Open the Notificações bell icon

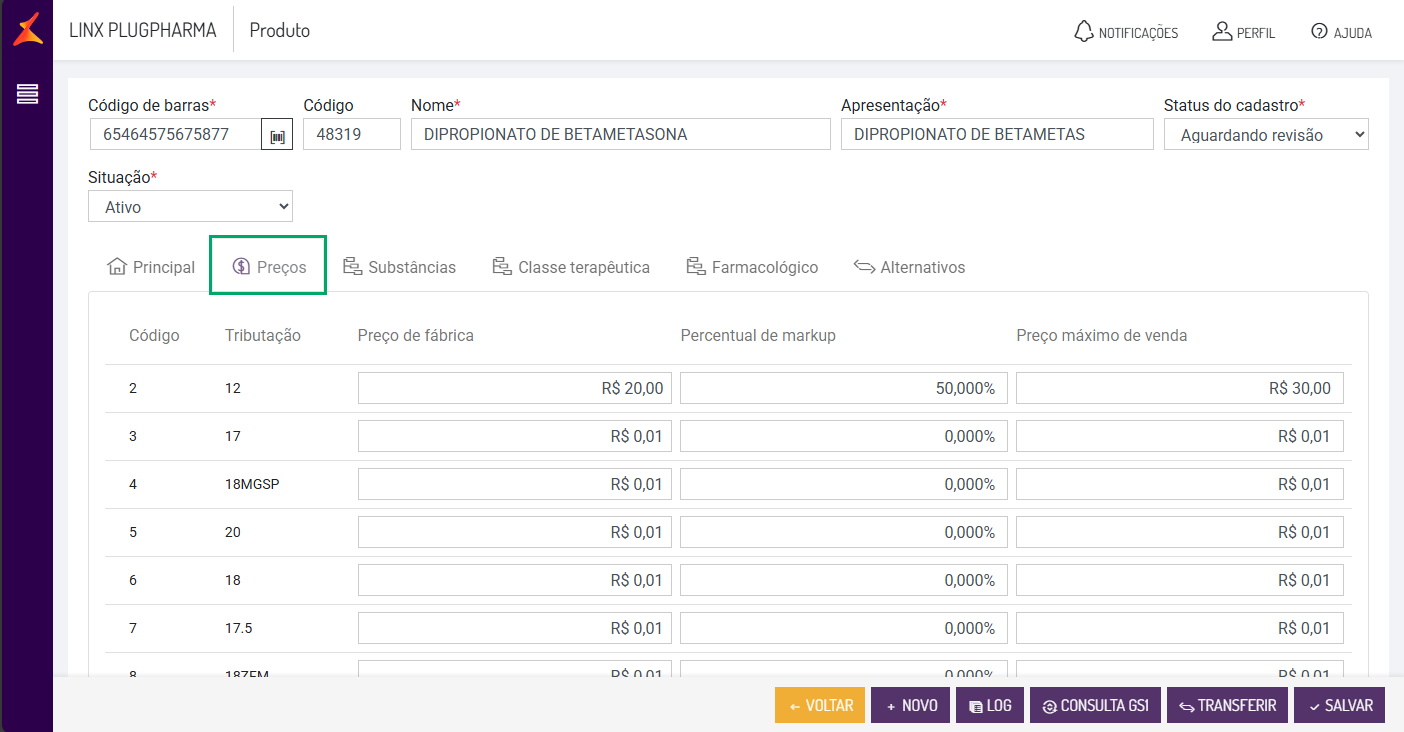pos(1084,32)
